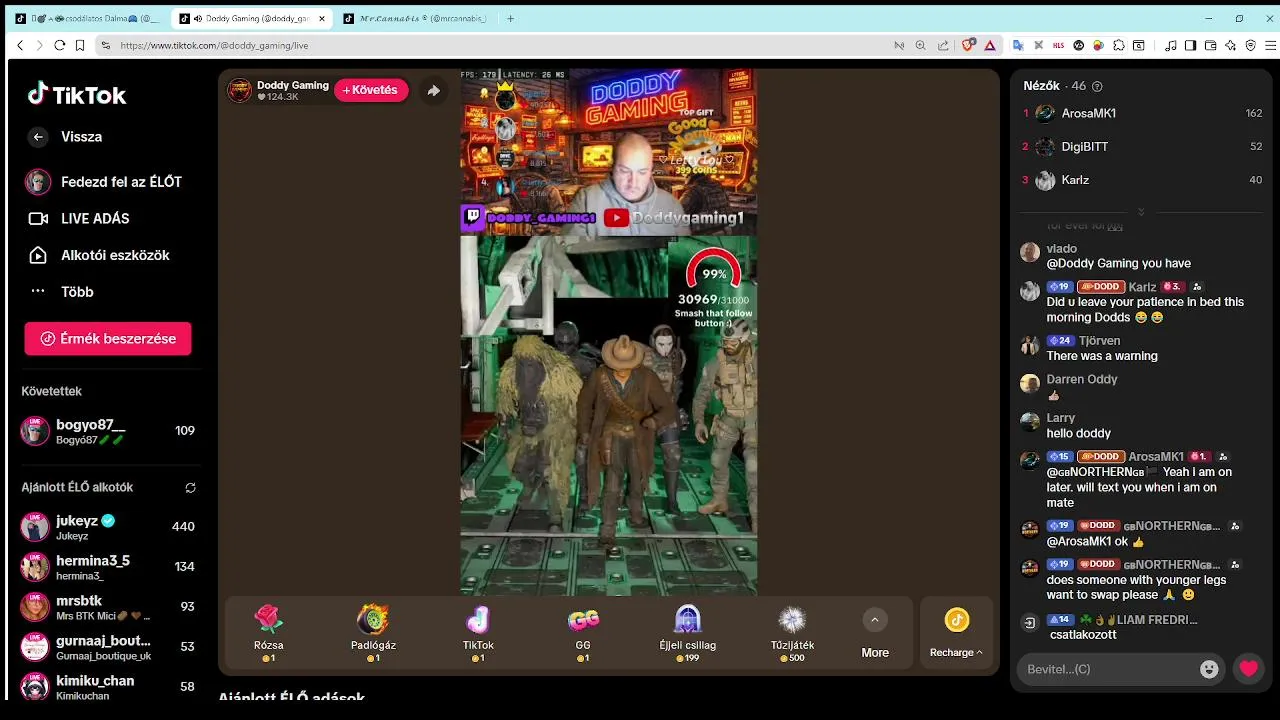Send the Padlógáz gift
1280x720 pixels.
373,634
